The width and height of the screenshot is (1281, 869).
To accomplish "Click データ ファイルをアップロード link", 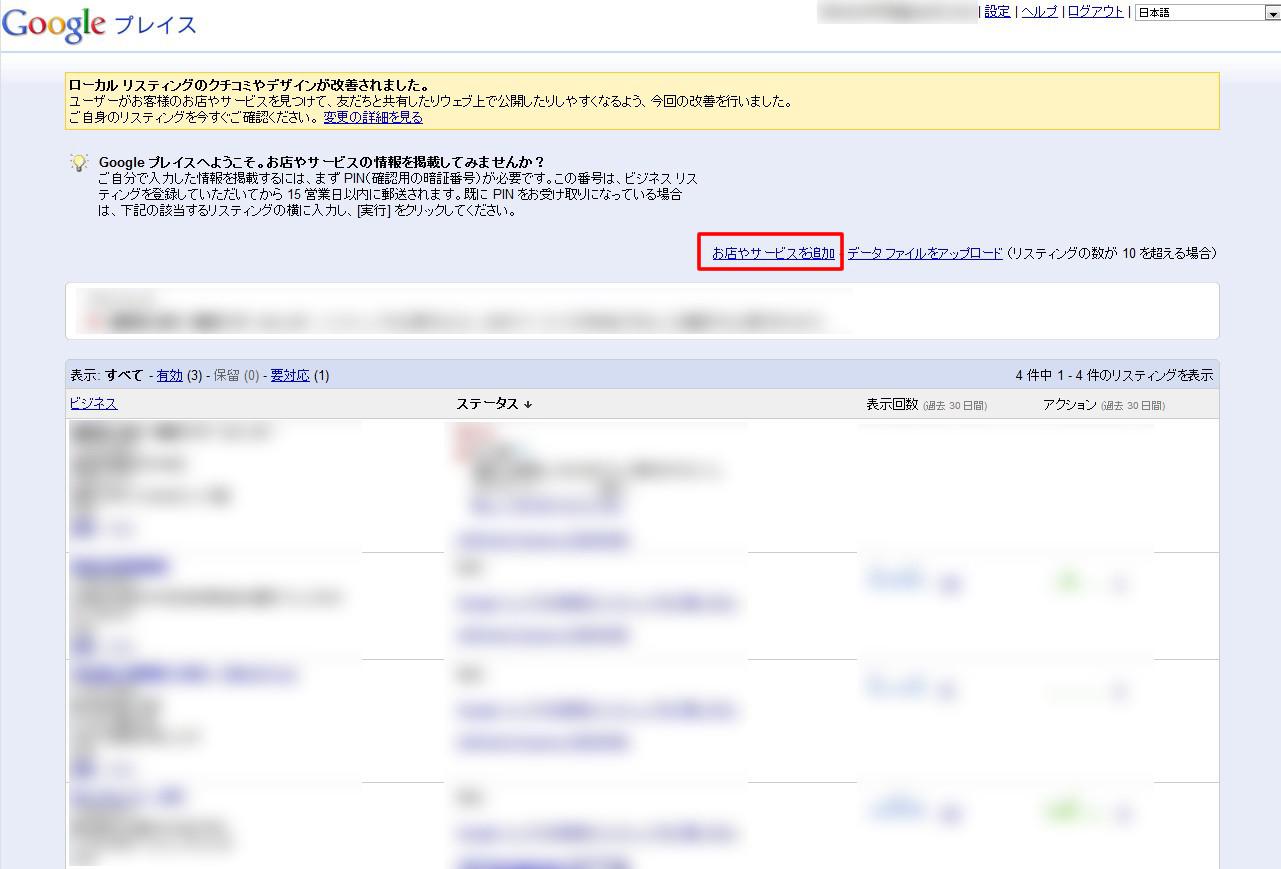I will pos(925,253).
